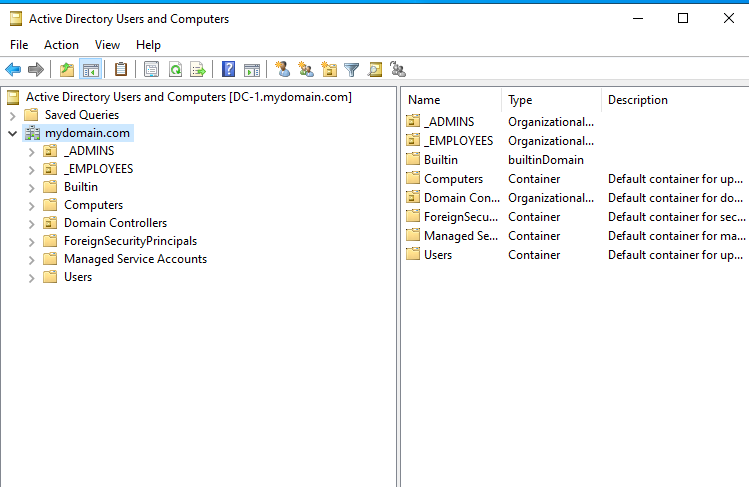Open the Action menu

[61, 45]
